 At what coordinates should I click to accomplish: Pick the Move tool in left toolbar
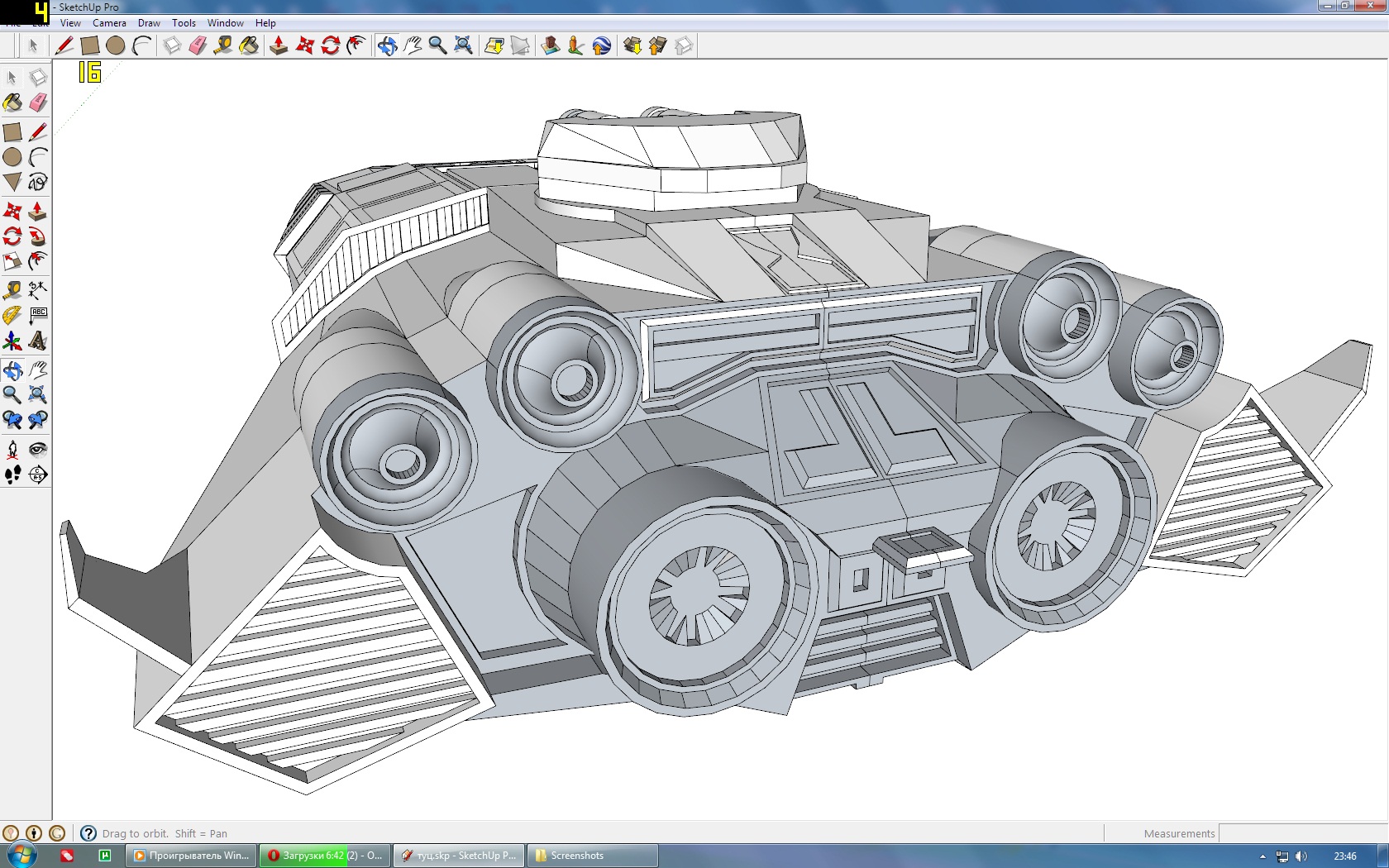coord(12,212)
